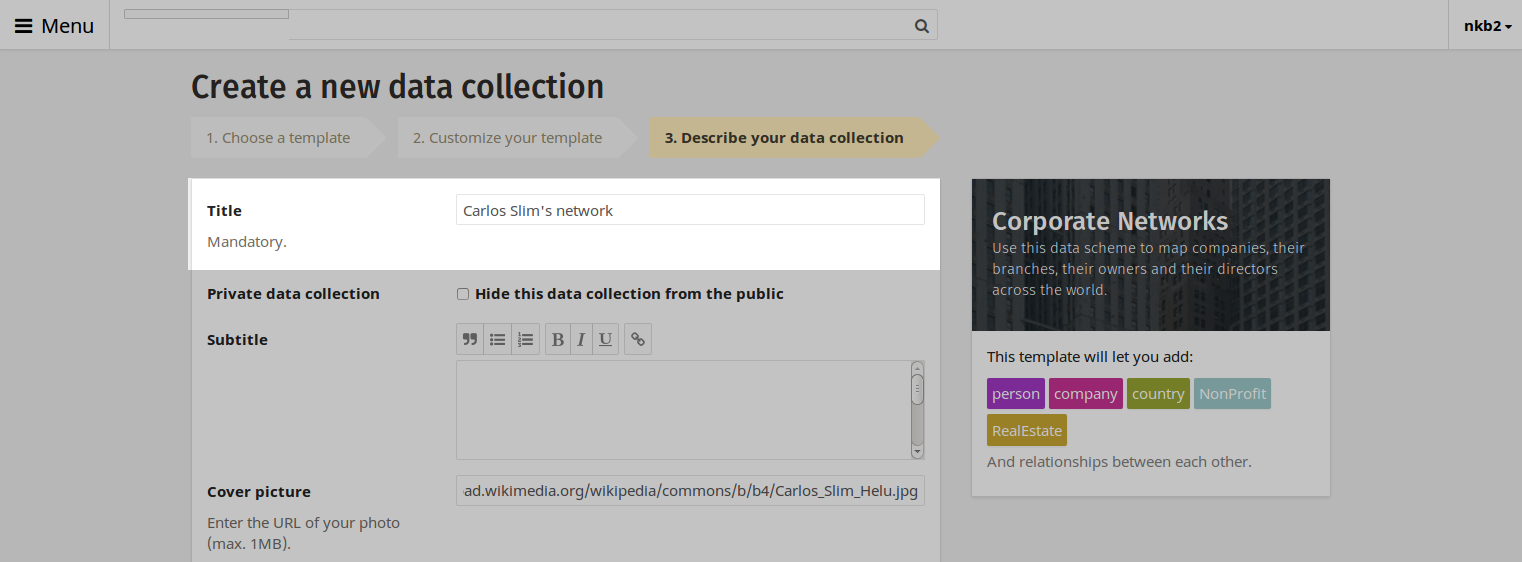The height and width of the screenshot is (562, 1522).
Task: Toggle bold formatting in Subtitle editor
Action: pyautogui.click(x=558, y=340)
